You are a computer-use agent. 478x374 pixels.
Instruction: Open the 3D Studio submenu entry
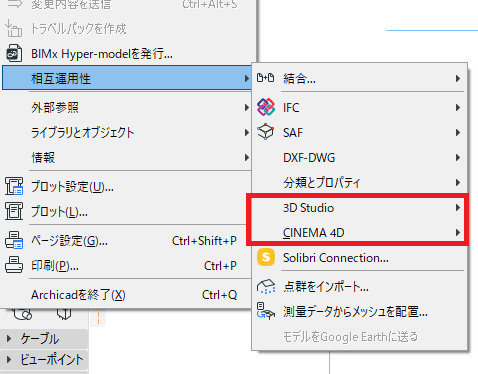click(359, 208)
